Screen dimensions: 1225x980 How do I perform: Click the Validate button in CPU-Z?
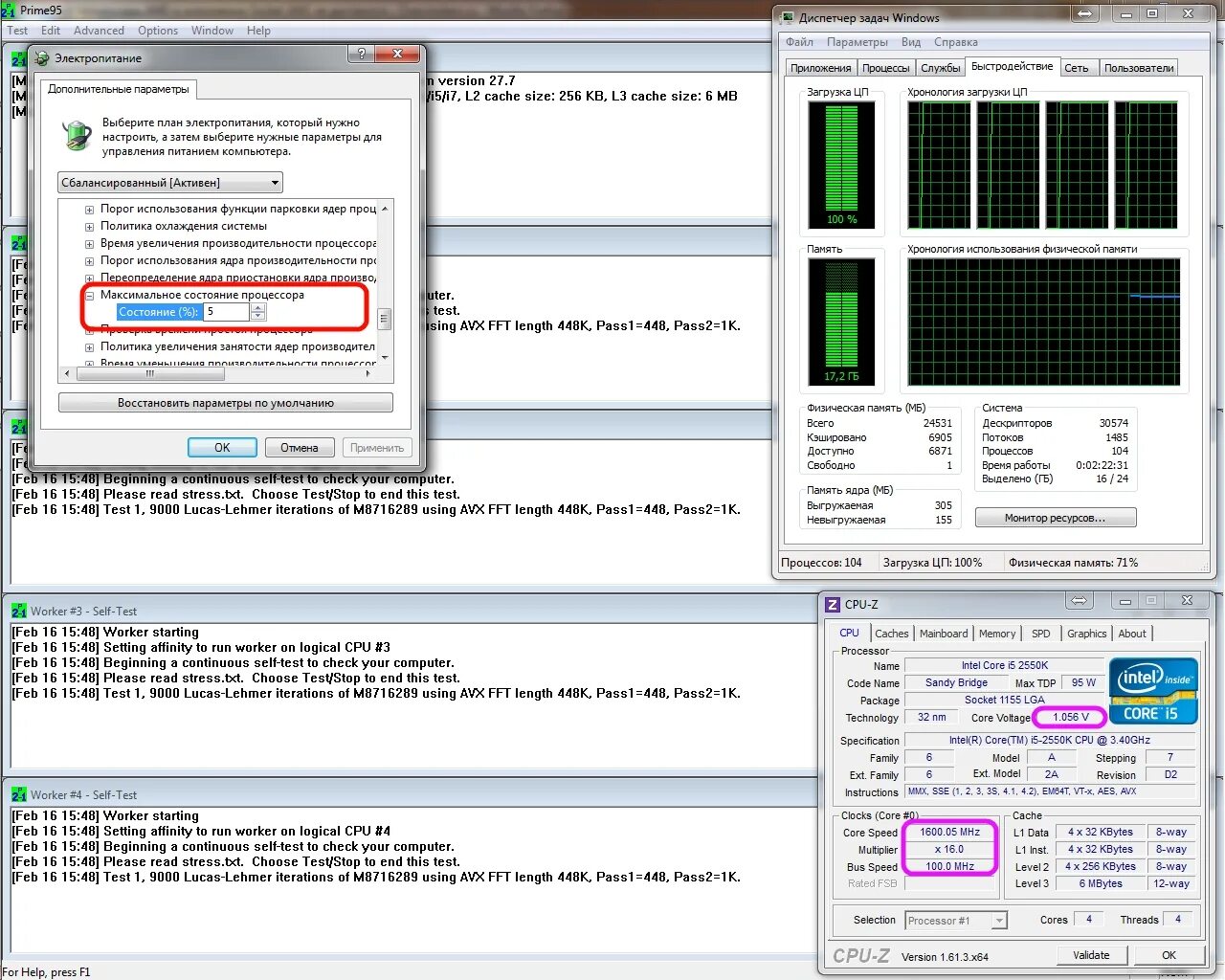click(1091, 955)
